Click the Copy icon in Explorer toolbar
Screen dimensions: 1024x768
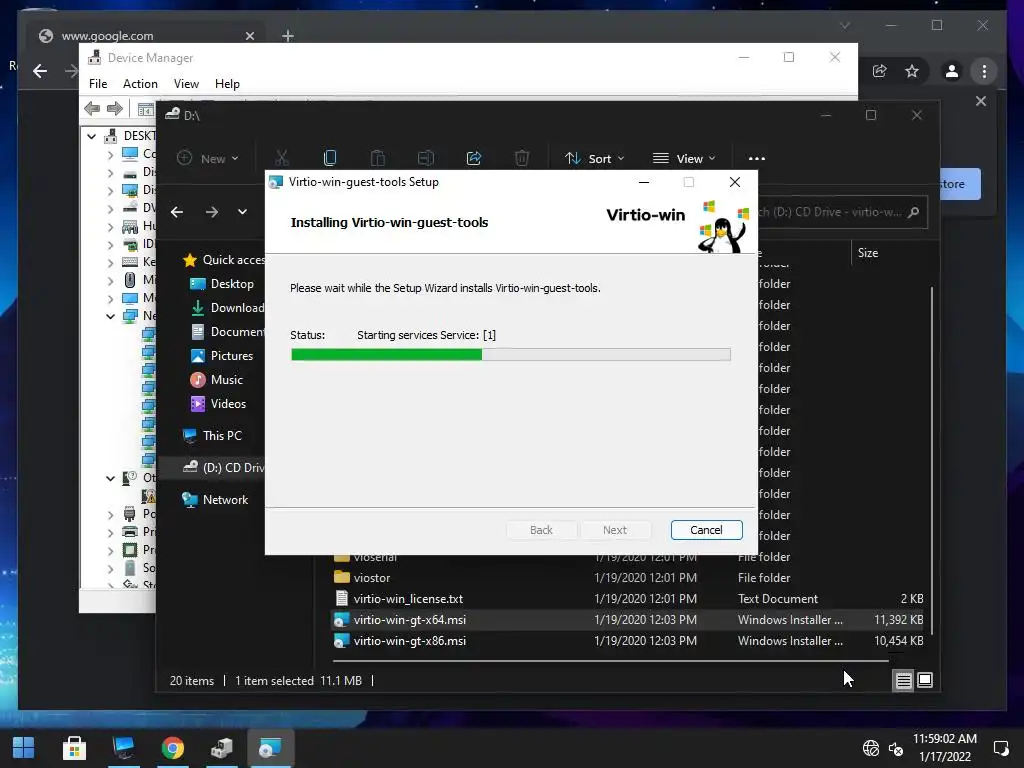tap(330, 158)
